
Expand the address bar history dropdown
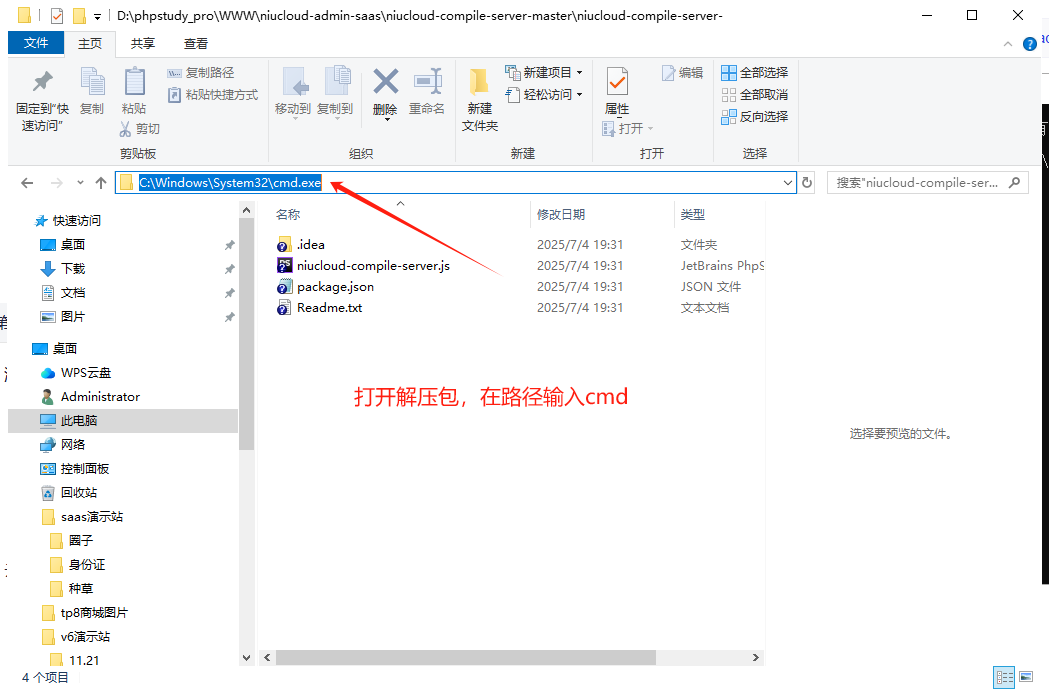tap(788, 183)
